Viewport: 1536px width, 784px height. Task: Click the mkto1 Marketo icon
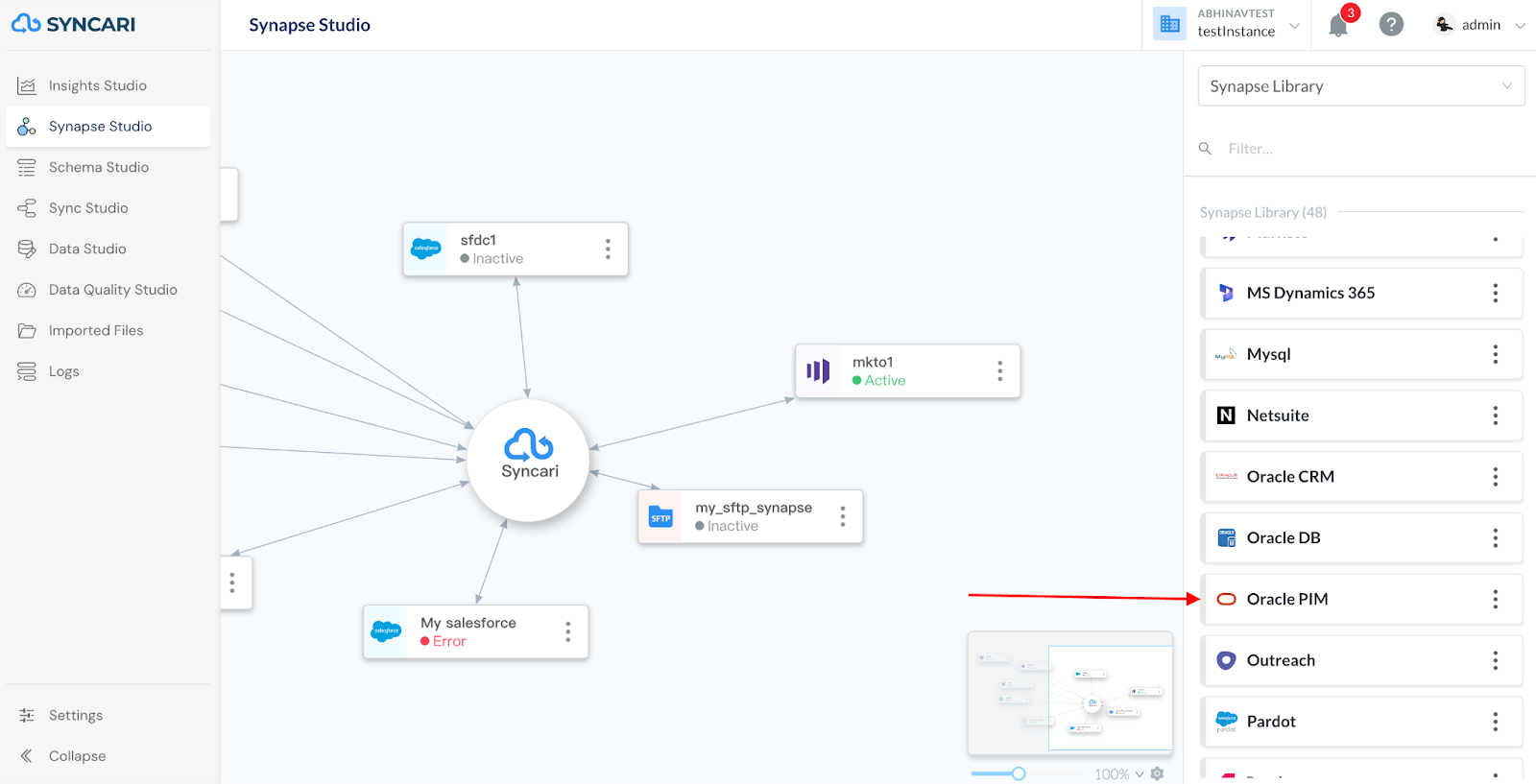point(818,371)
